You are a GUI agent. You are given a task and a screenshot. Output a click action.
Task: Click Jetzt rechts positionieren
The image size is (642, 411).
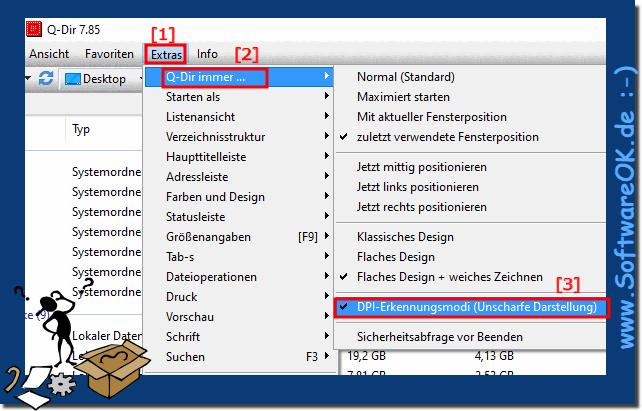point(470,207)
